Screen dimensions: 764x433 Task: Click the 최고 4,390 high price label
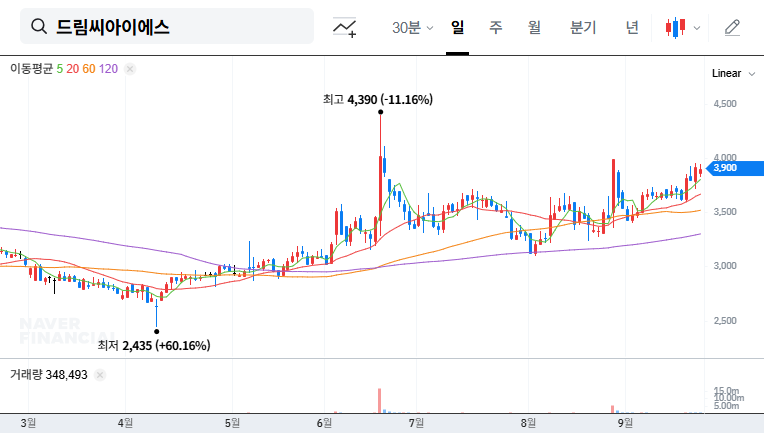click(378, 99)
